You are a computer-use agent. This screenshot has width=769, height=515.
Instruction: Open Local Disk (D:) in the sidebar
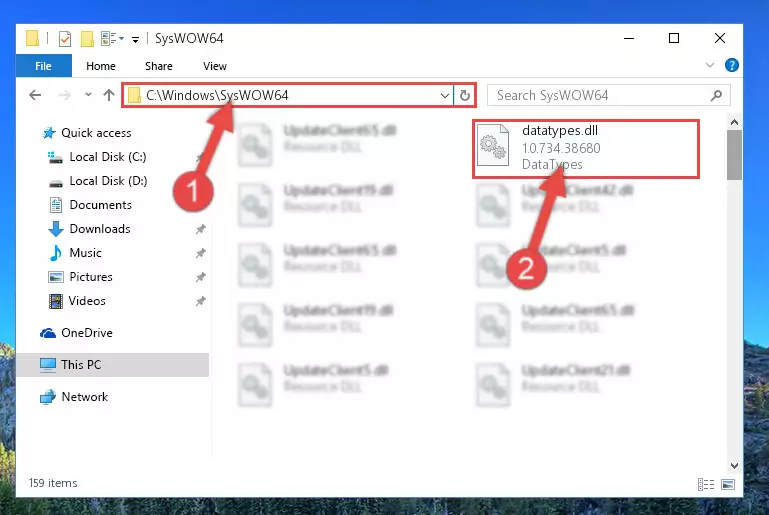[x=98, y=181]
